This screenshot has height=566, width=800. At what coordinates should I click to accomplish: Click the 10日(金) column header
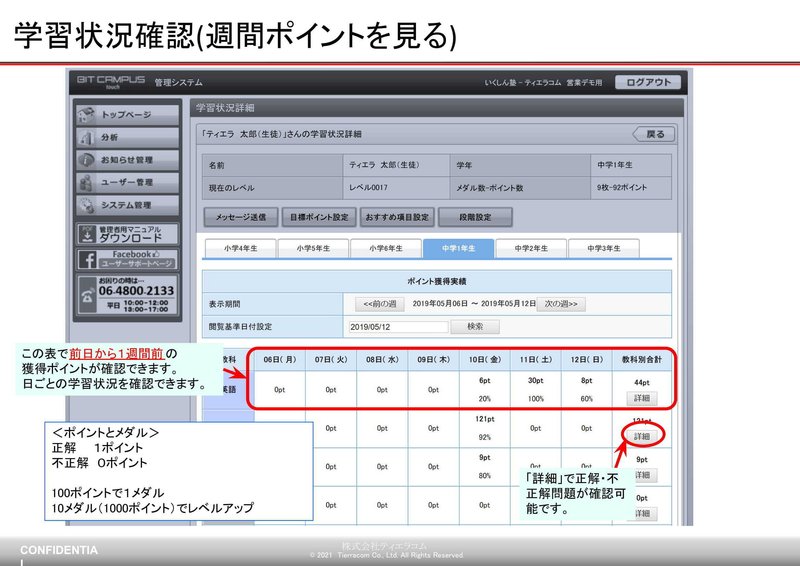coord(485,359)
